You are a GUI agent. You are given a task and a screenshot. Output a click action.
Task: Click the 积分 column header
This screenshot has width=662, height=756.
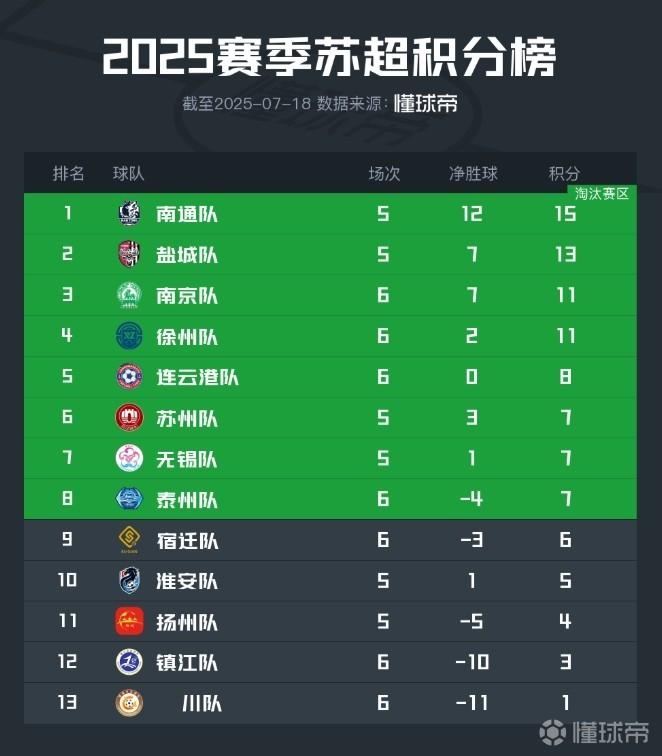565,173
